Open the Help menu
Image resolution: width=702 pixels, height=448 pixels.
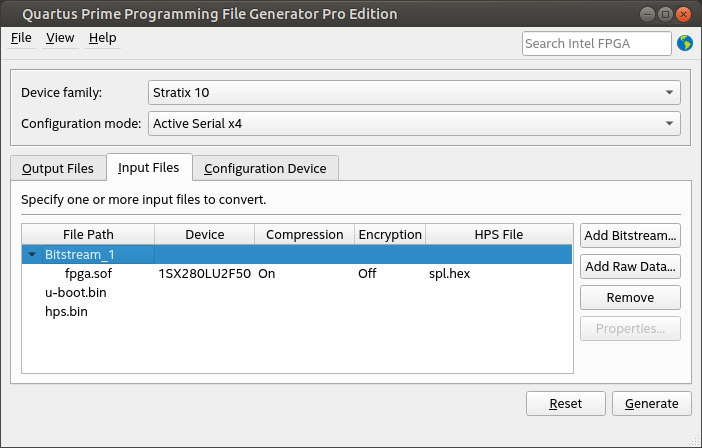point(102,38)
